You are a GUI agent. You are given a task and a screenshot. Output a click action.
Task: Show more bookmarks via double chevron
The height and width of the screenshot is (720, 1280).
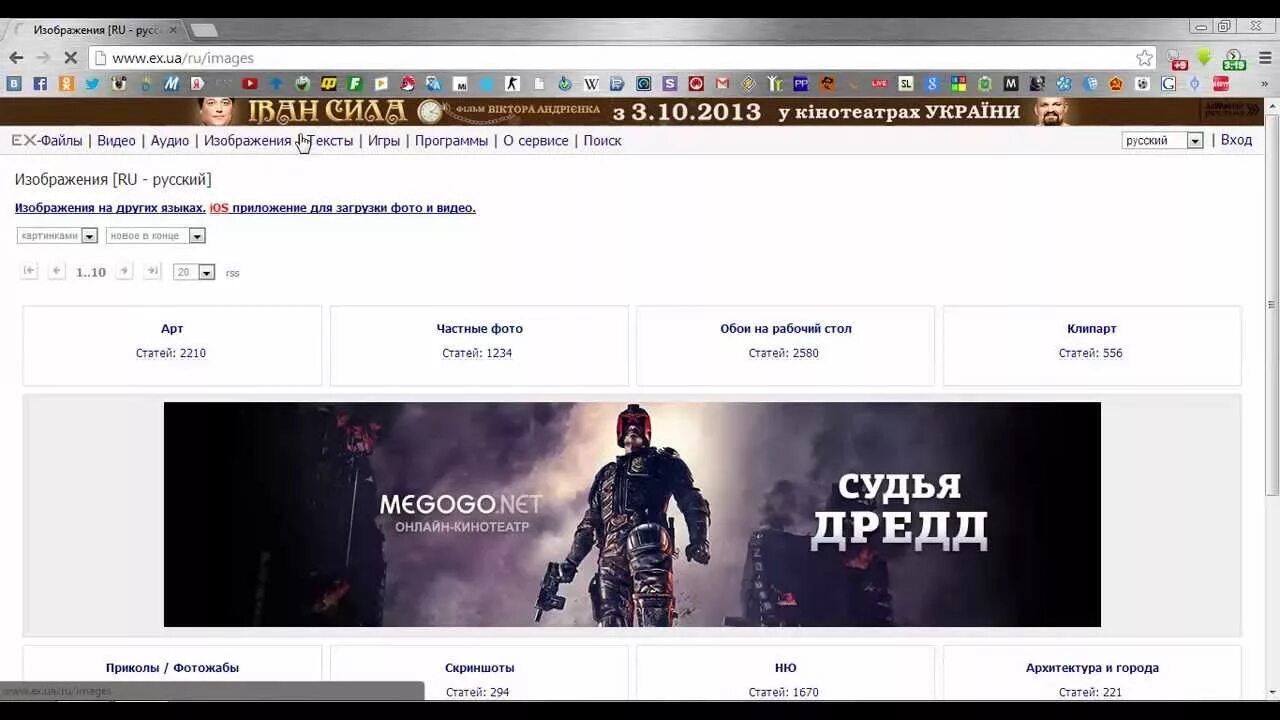coord(1264,84)
